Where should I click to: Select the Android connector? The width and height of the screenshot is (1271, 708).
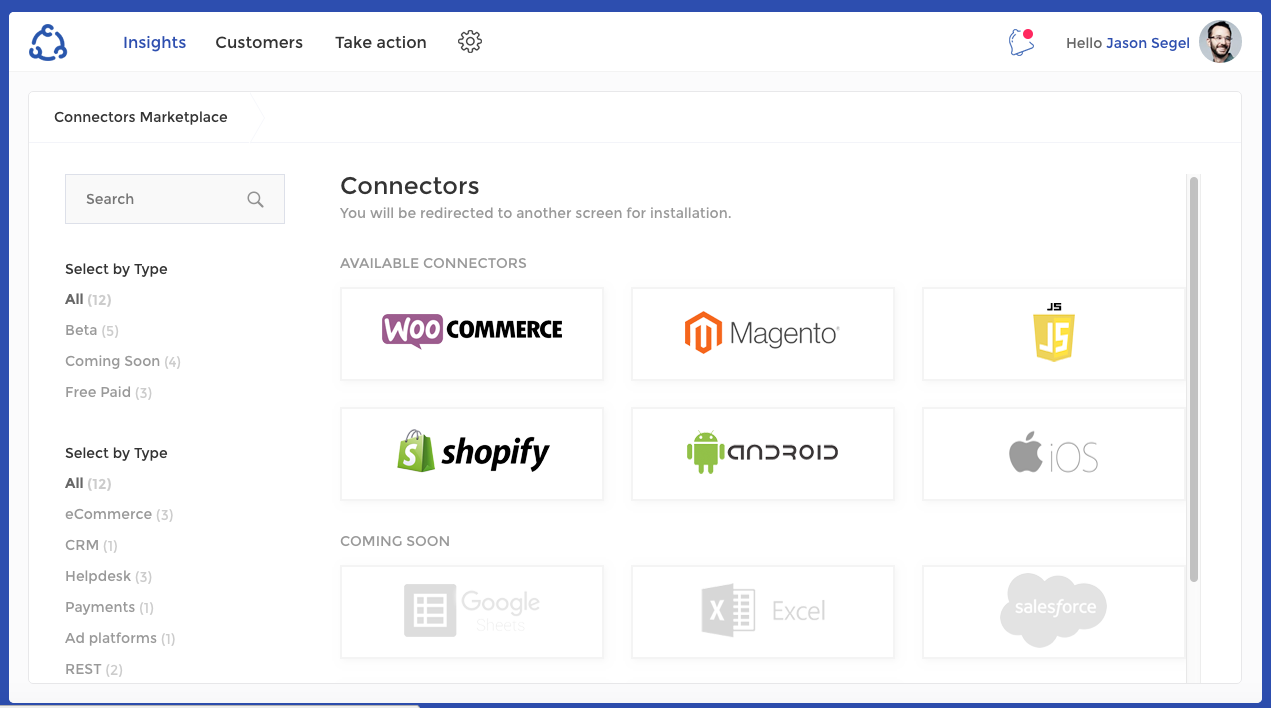(x=763, y=454)
